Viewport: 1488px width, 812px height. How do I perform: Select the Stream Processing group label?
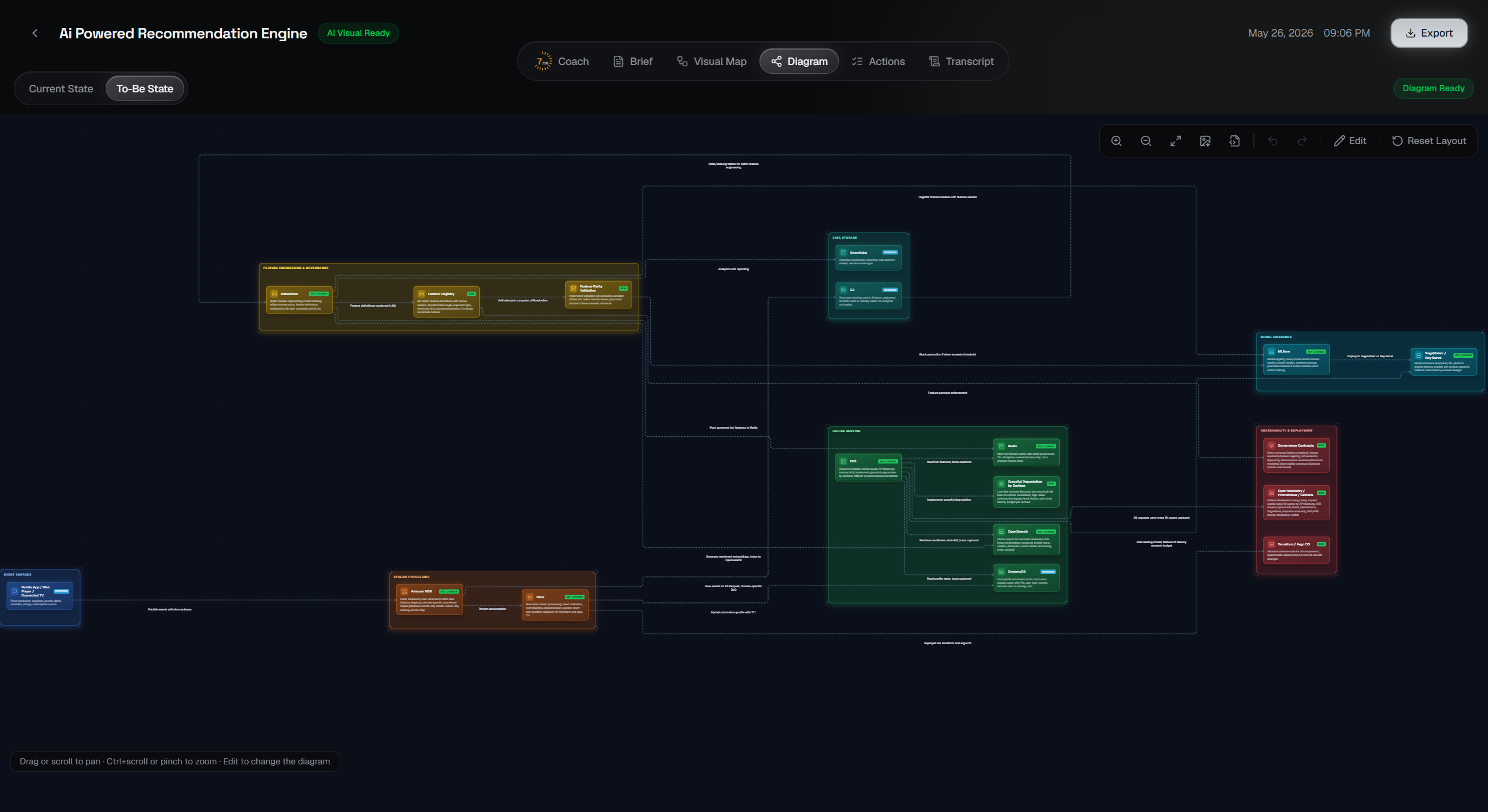411,577
